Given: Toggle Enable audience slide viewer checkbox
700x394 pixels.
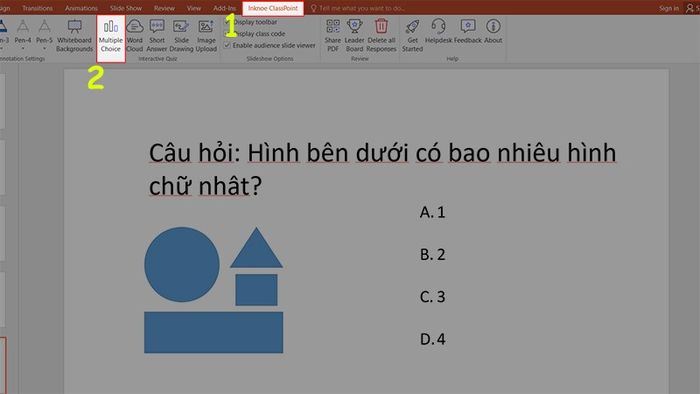Looking at the screenshot, I should [x=227, y=46].
